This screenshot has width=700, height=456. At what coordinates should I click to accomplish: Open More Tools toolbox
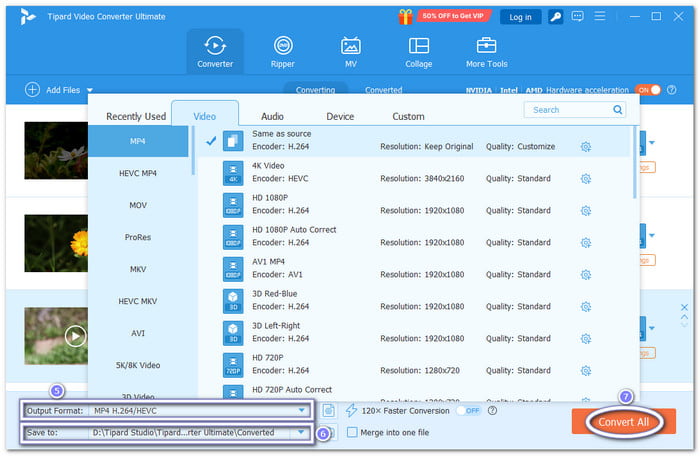pyautogui.click(x=487, y=52)
